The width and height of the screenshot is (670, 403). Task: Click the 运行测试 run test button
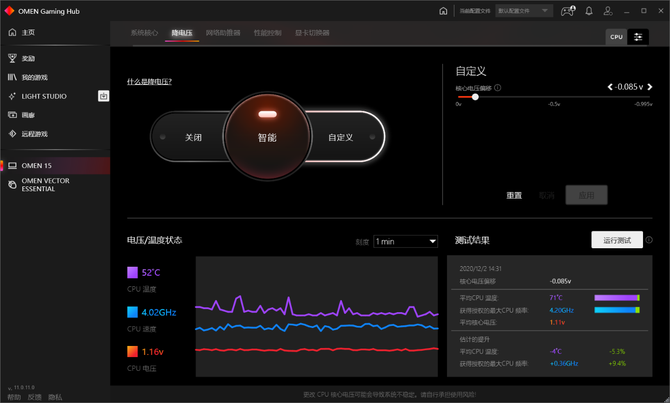coord(617,240)
